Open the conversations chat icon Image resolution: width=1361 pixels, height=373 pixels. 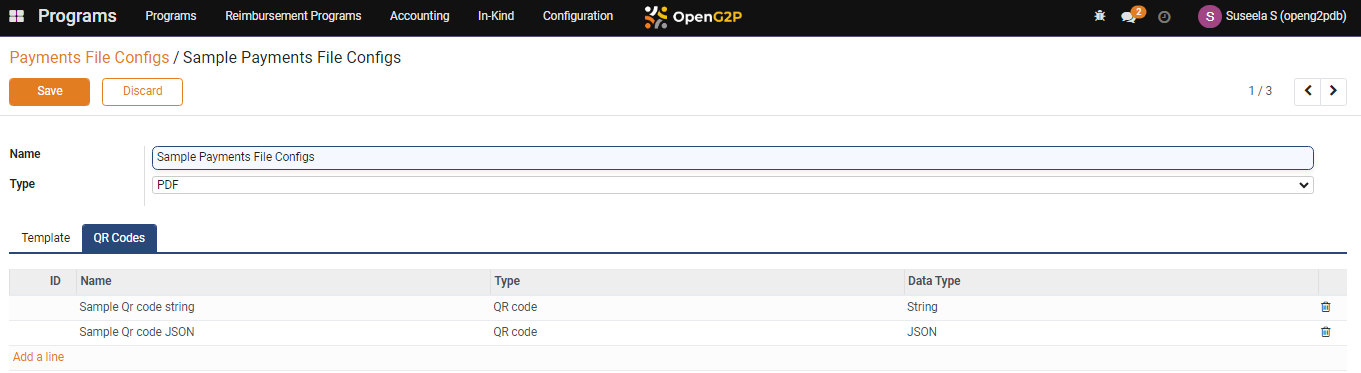pos(1129,16)
